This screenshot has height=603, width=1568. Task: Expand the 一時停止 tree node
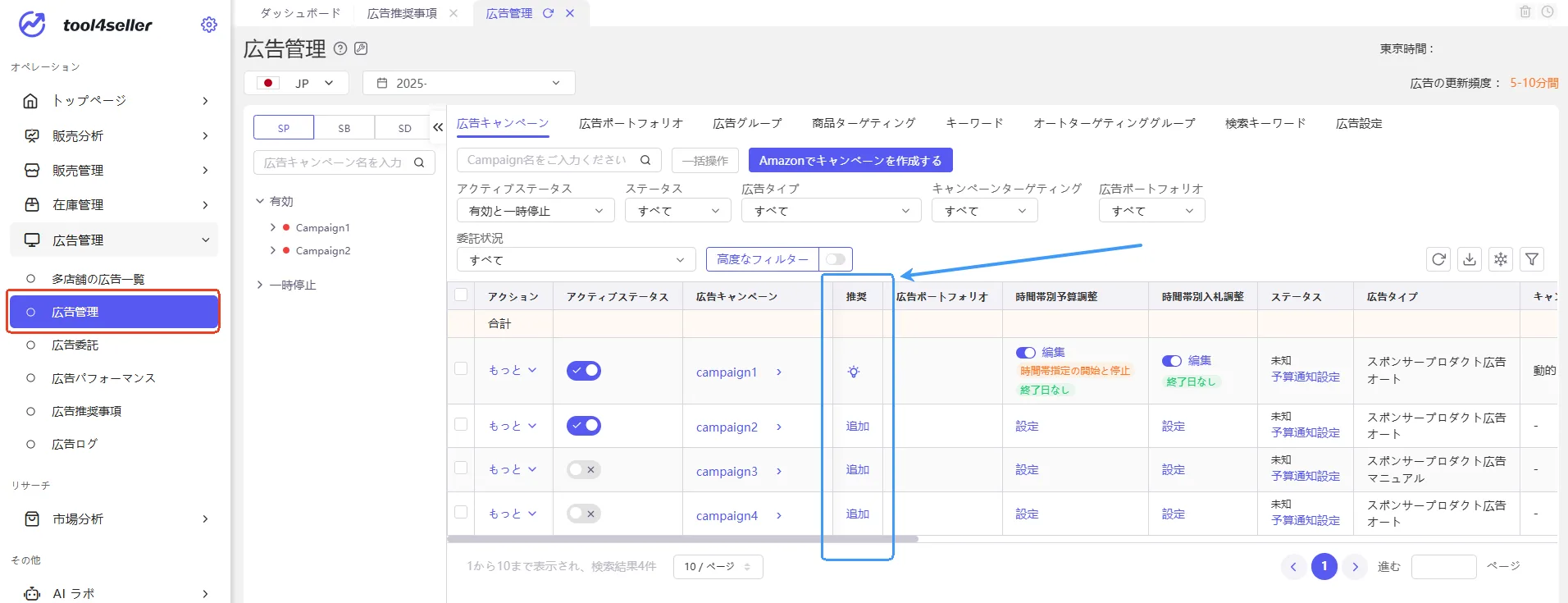click(260, 285)
